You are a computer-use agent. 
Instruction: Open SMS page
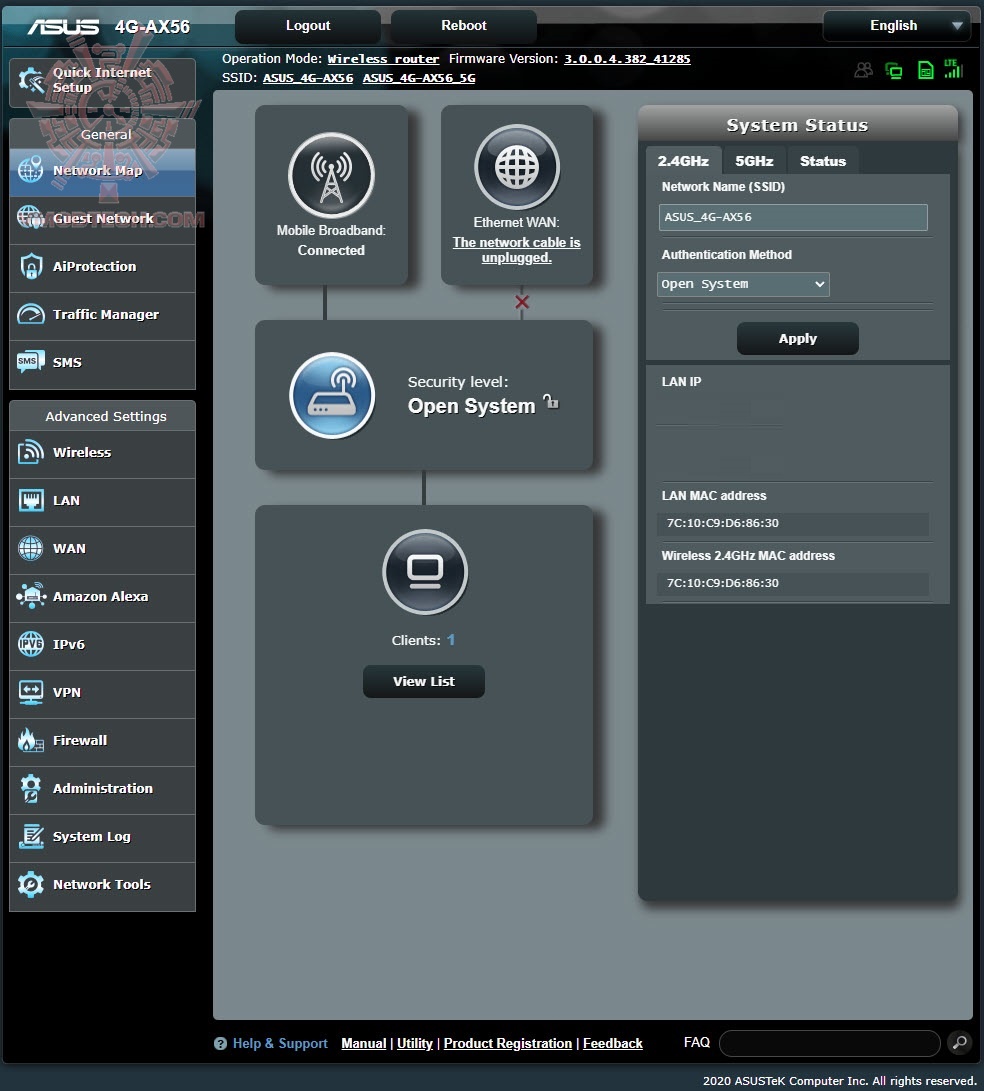102,363
